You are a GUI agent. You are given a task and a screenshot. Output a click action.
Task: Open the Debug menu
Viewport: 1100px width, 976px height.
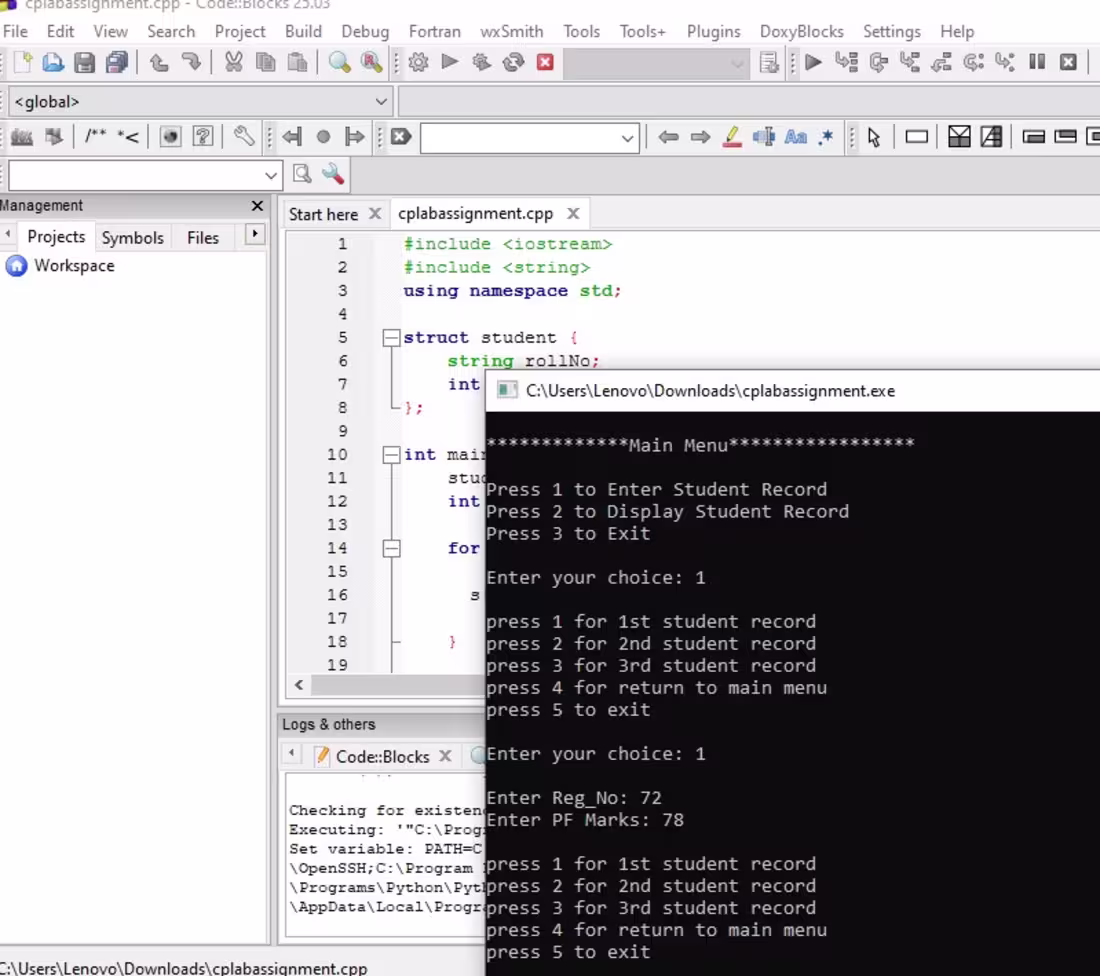(365, 32)
